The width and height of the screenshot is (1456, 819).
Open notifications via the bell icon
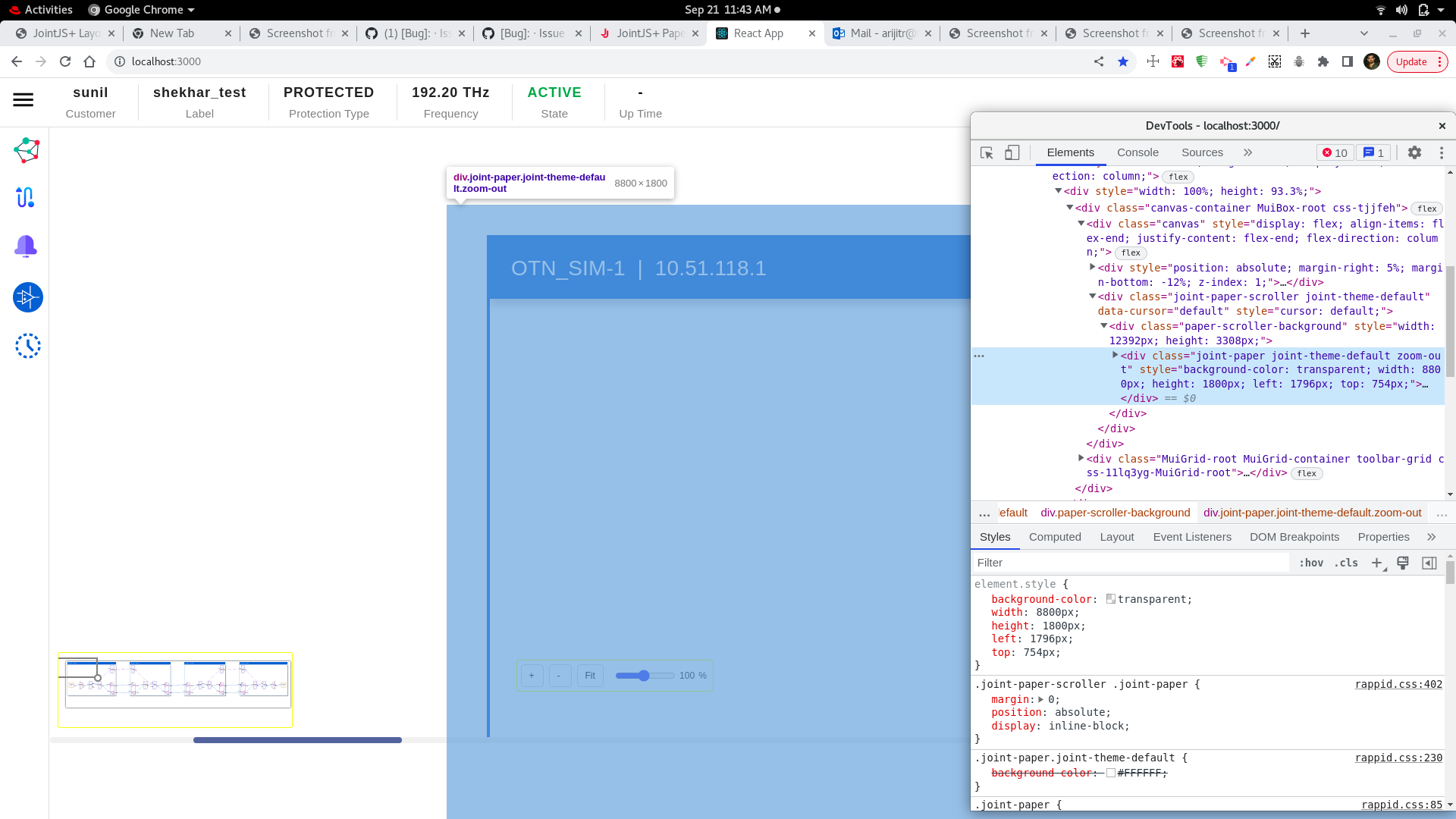pyautogui.click(x=26, y=246)
